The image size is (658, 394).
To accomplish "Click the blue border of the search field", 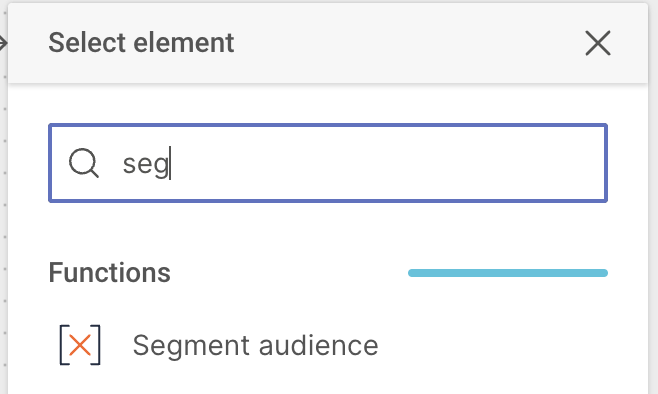I will point(328,125).
